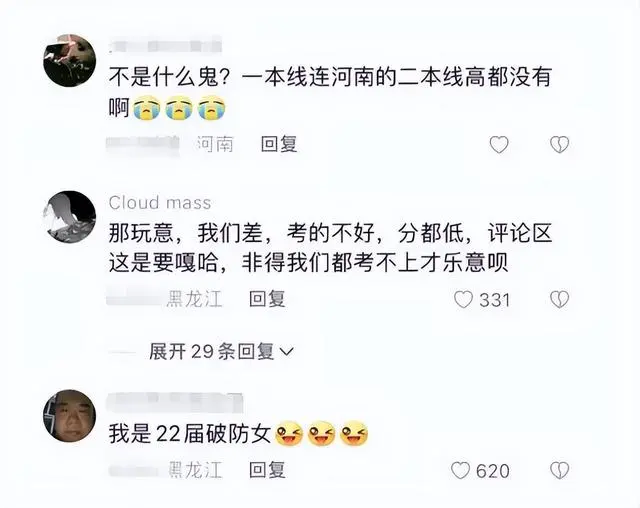Like Cloud mass comment with 331 likes
The height and width of the screenshot is (508, 640).
(x=464, y=299)
